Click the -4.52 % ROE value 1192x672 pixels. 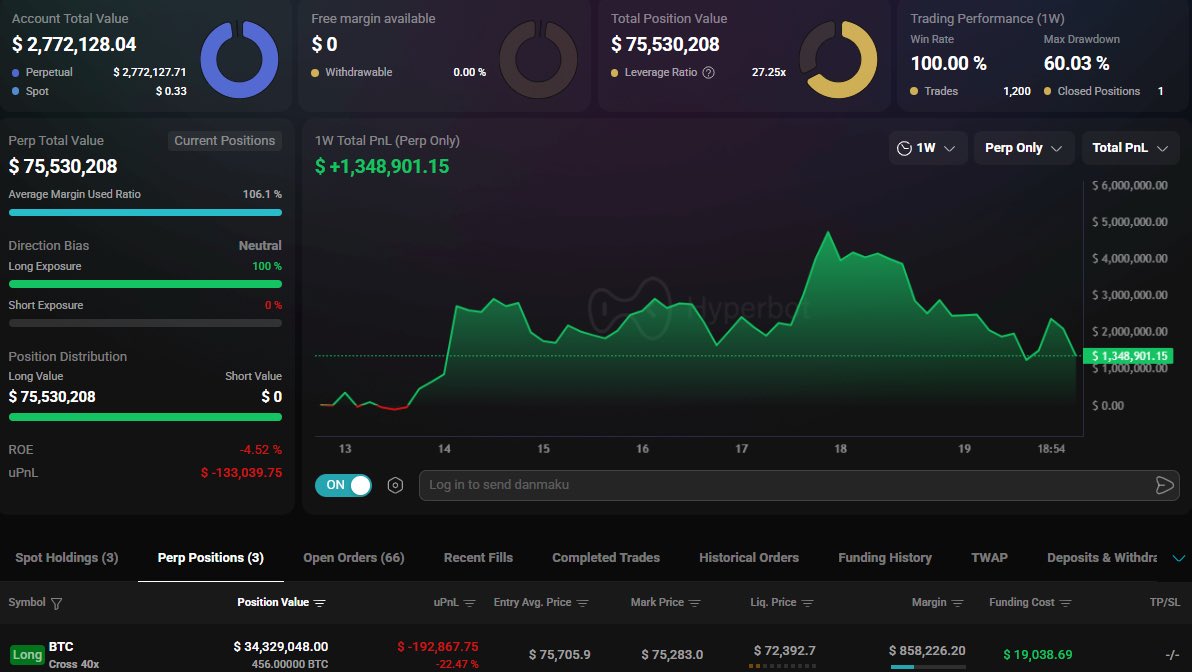[261, 450]
